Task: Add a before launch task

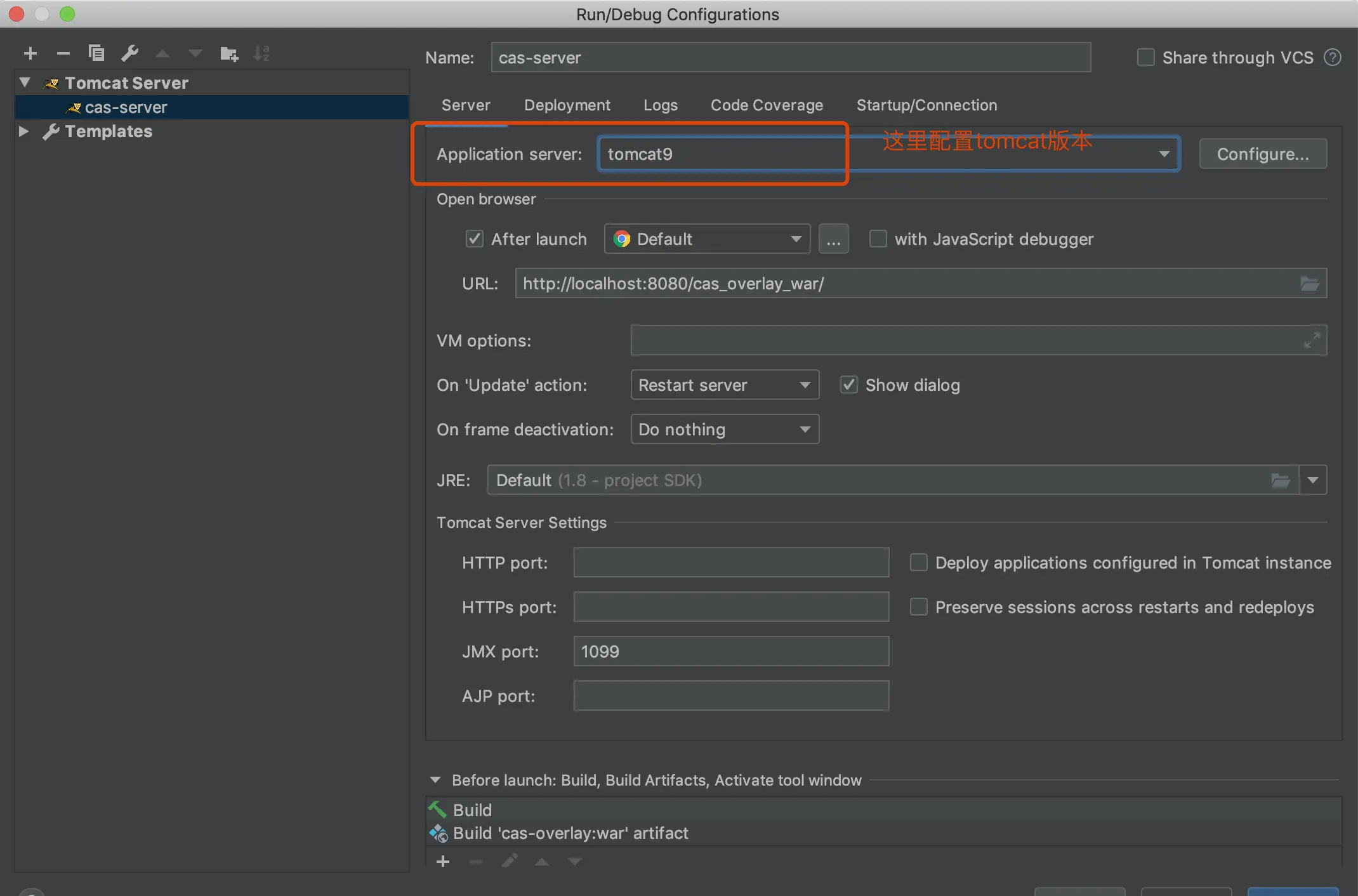Action: (443, 861)
